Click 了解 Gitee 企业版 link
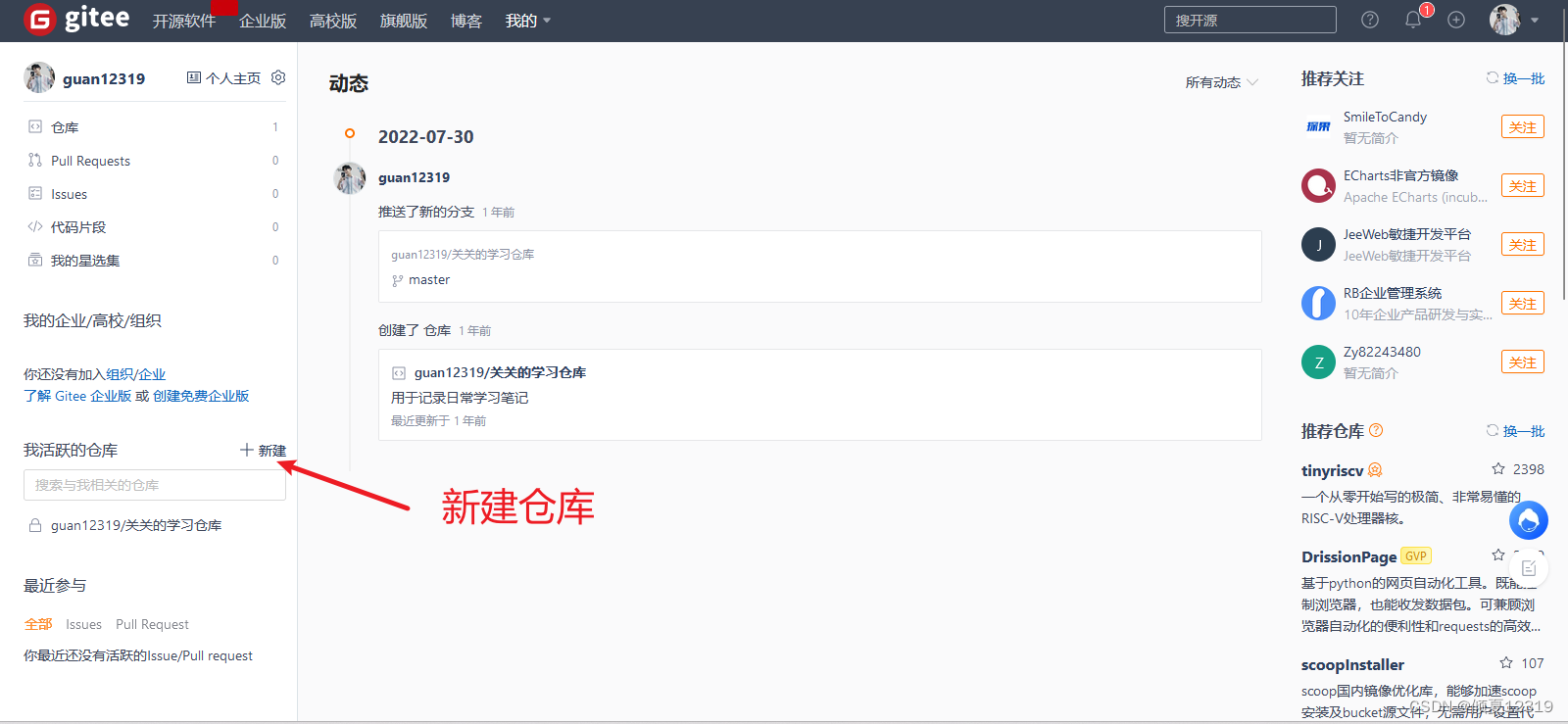Viewport: 1568px width, 724px height. (77, 396)
